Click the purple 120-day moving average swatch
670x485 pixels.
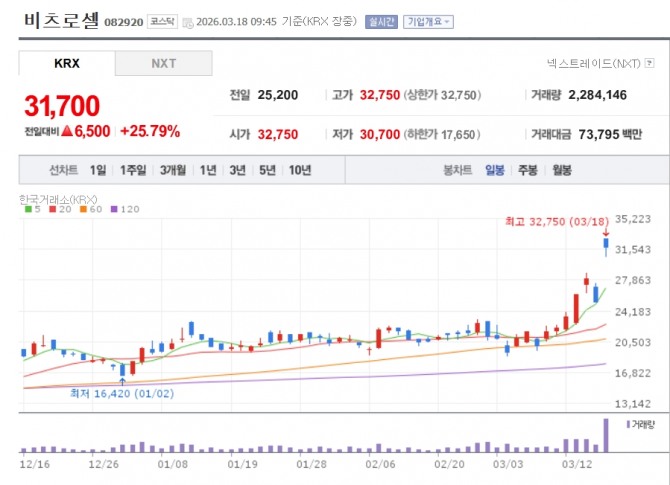[114, 209]
